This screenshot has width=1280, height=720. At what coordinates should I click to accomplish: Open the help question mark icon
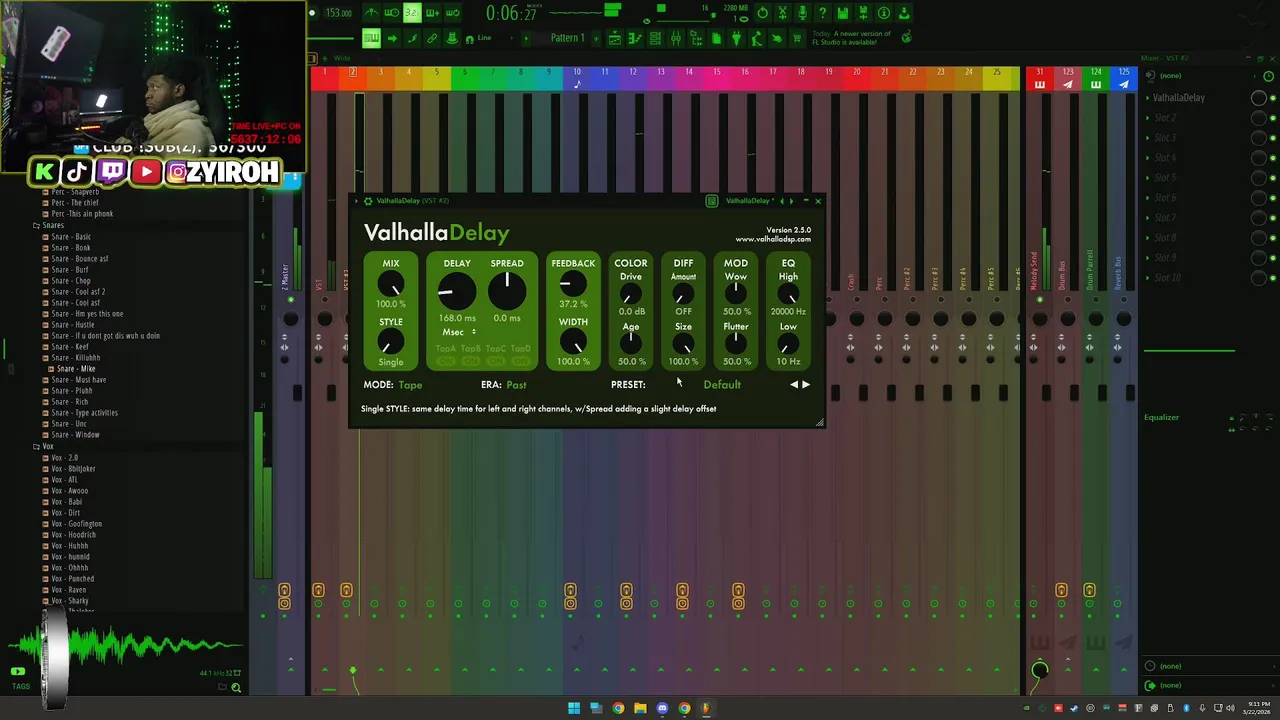tap(822, 13)
